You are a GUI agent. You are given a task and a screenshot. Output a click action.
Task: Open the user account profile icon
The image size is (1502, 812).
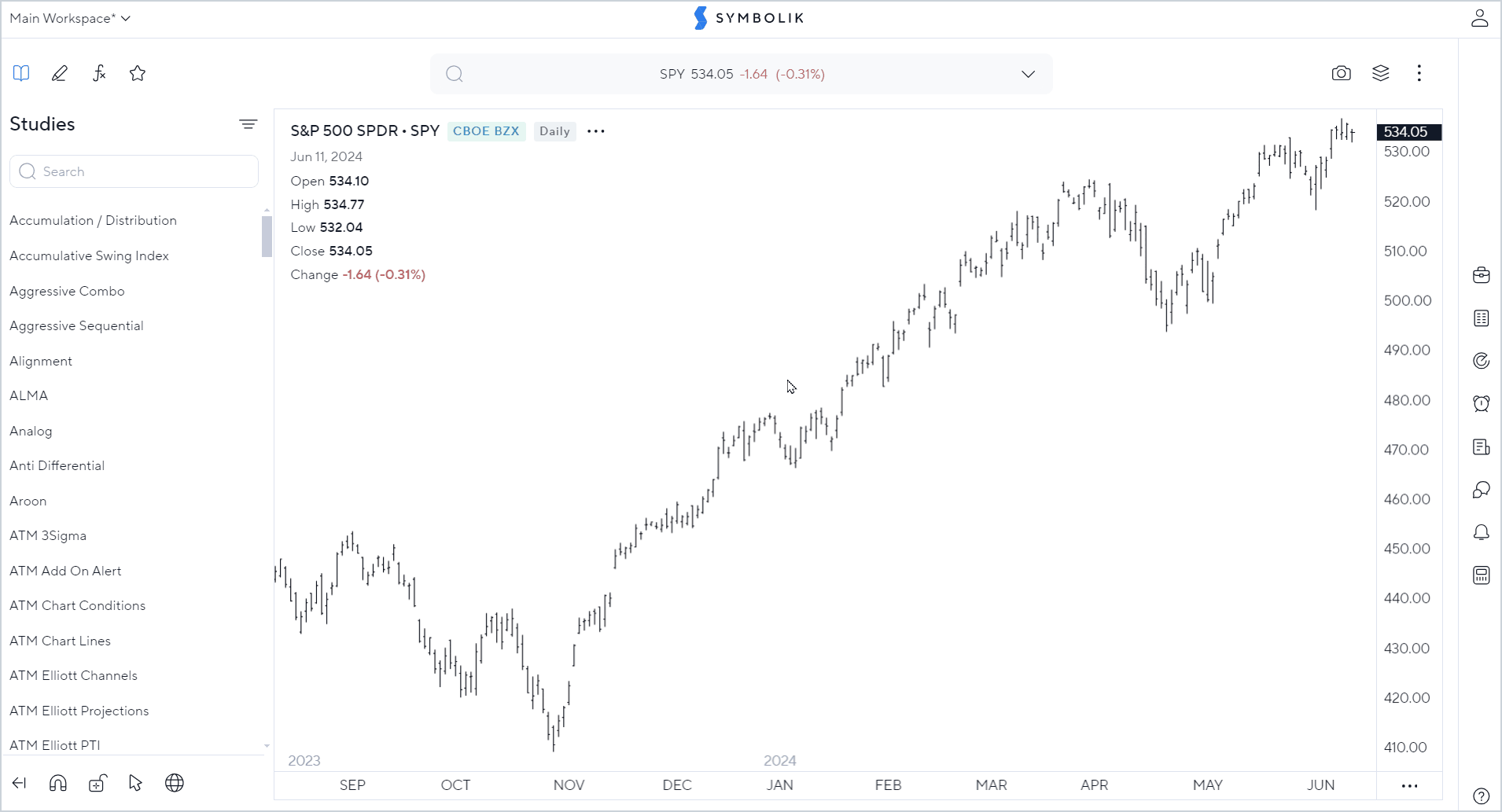click(x=1480, y=18)
